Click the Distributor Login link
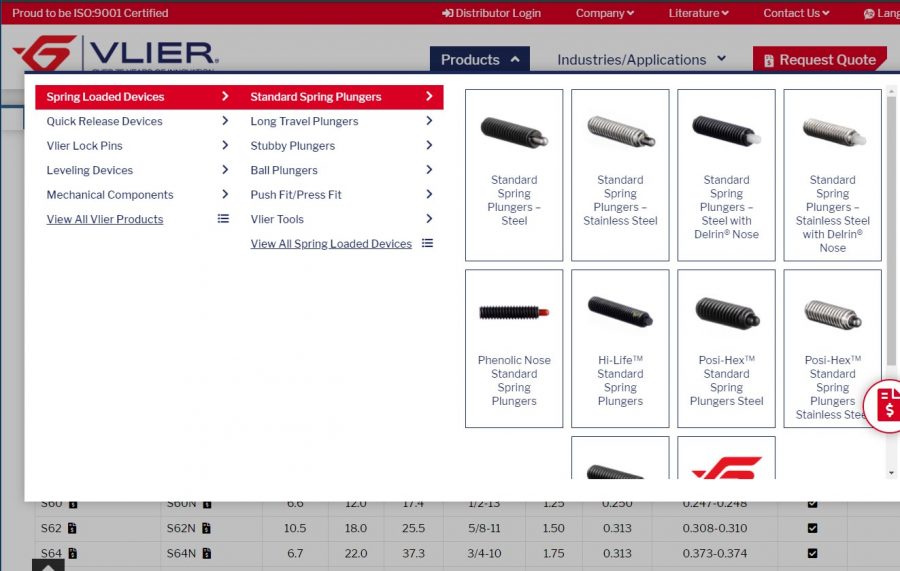Image resolution: width=900 pixels, height=571 pixels. tap(491, 13)
